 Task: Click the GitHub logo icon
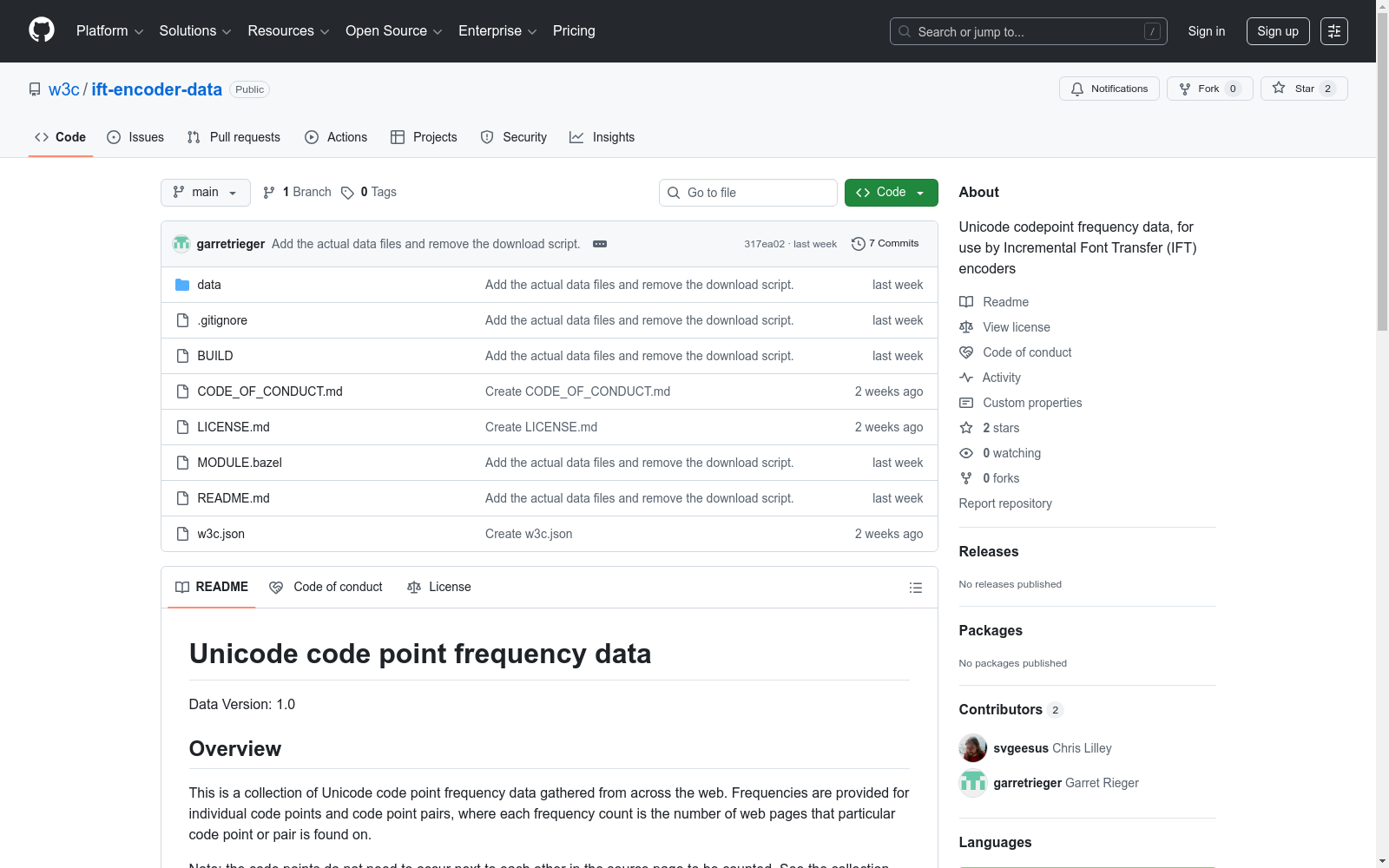point(42,30)
